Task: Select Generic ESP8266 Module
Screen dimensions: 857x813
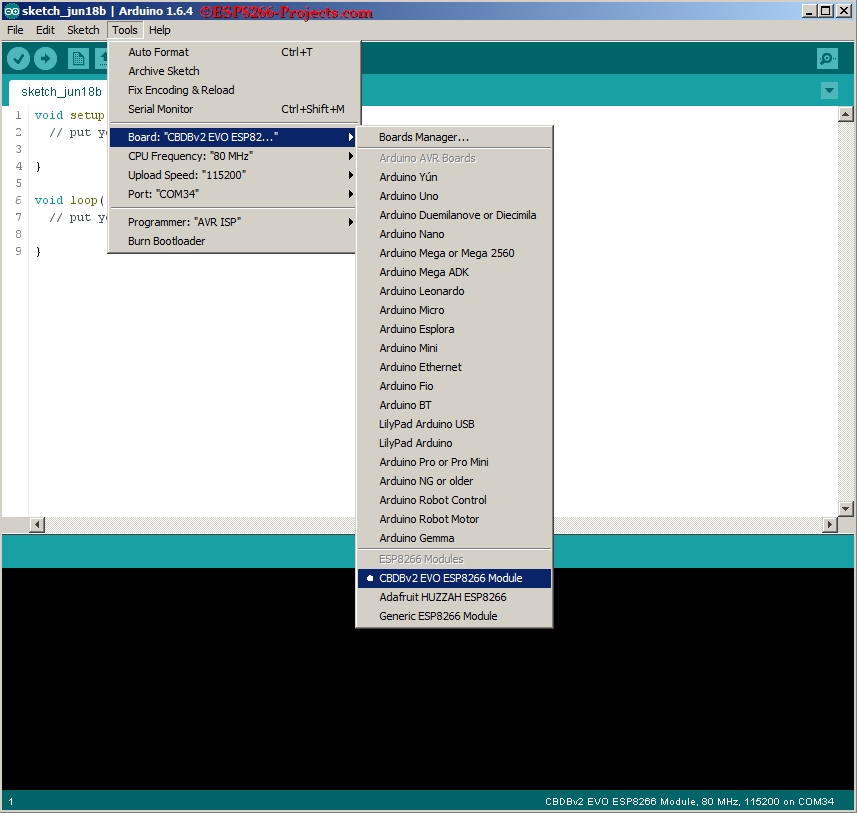Action: pyautogui.click(x=454, y=616)
